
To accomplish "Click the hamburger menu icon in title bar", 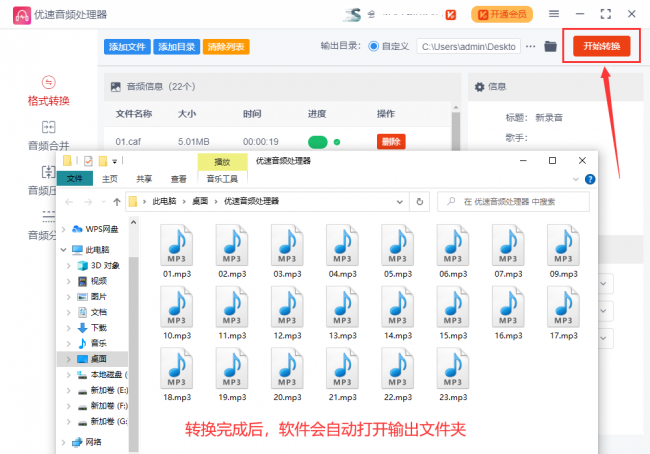I will click(554, 14).
